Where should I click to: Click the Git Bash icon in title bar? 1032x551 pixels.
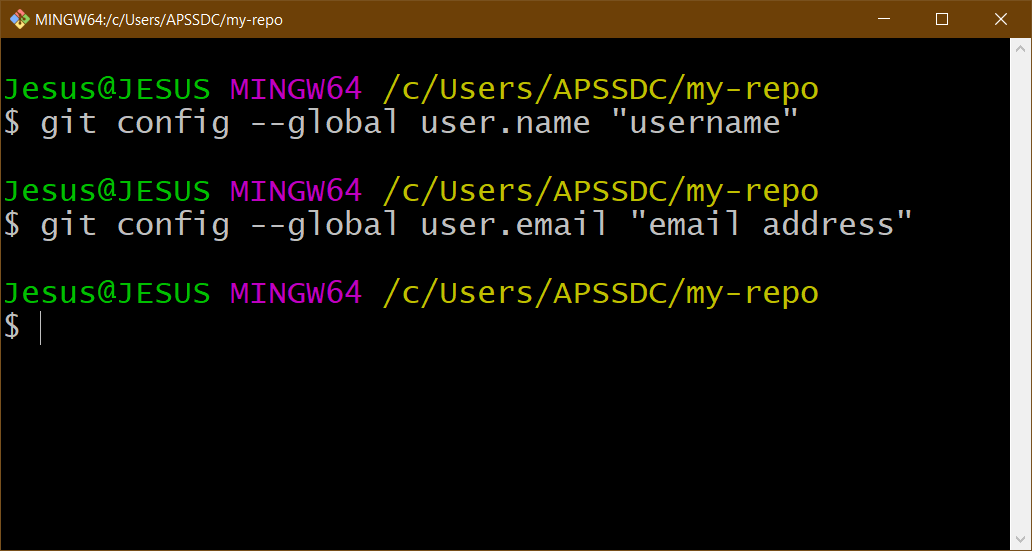pos(19,19)
